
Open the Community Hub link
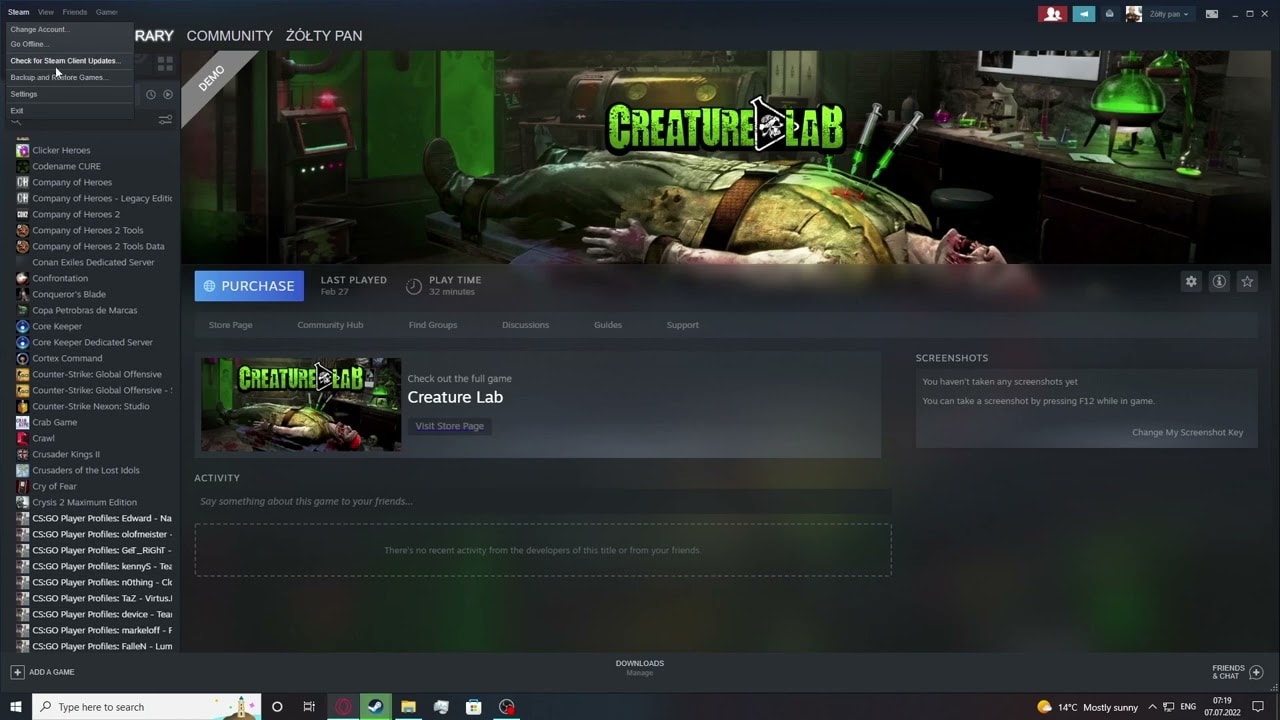coord(330,325)
